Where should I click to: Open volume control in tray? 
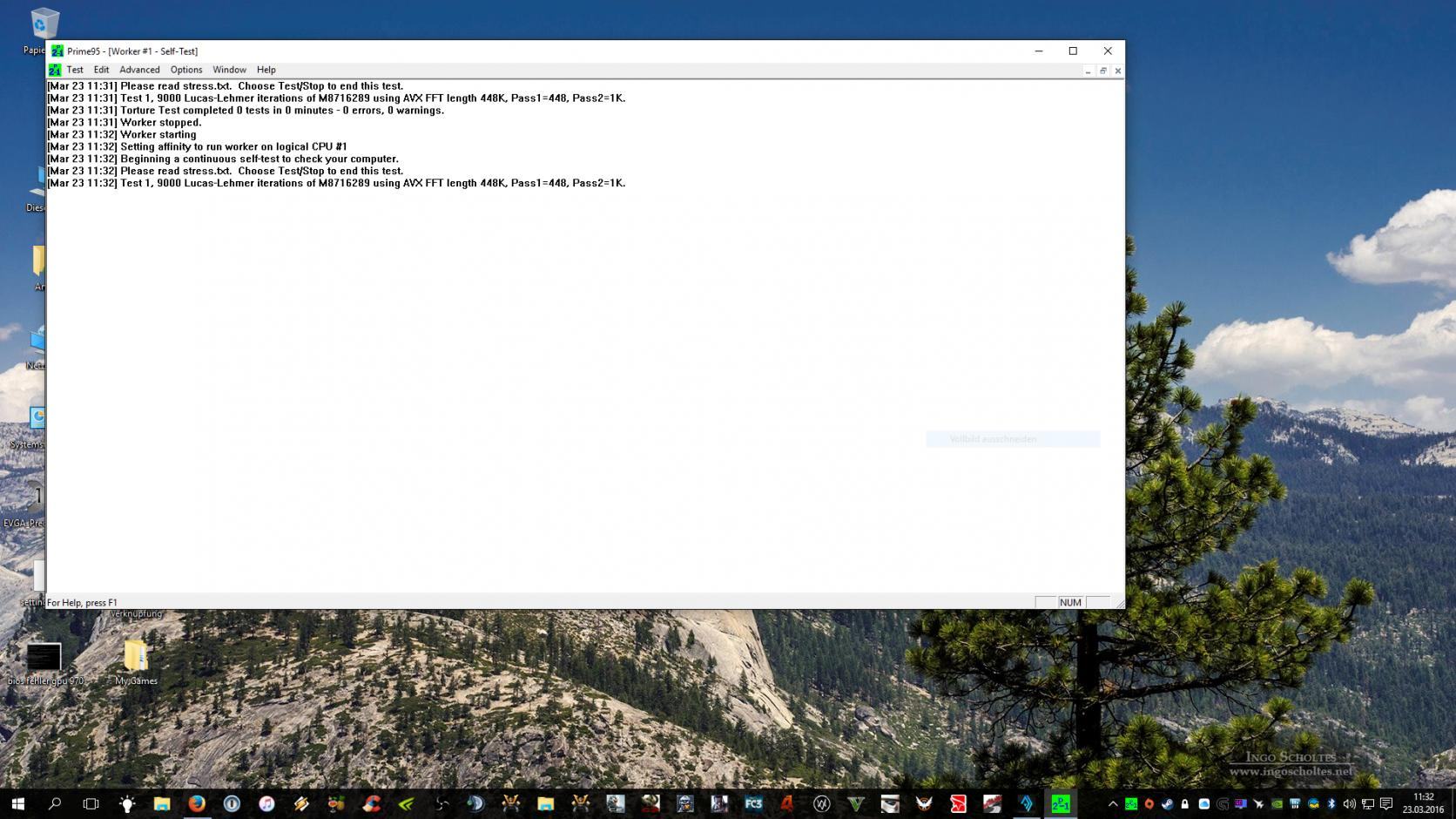(x=1349, y=803)
